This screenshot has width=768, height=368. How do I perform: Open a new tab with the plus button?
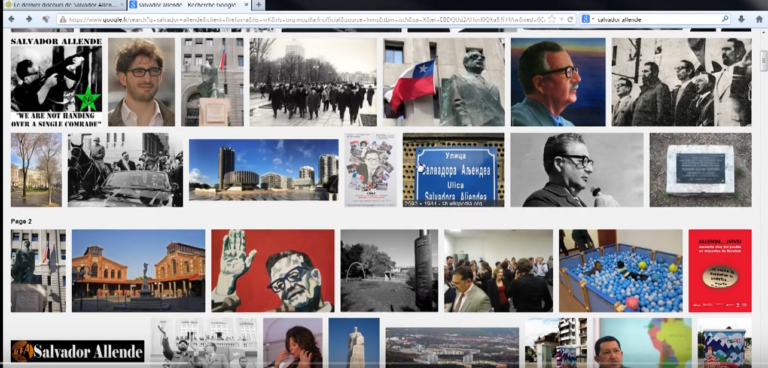coord(258,5)
